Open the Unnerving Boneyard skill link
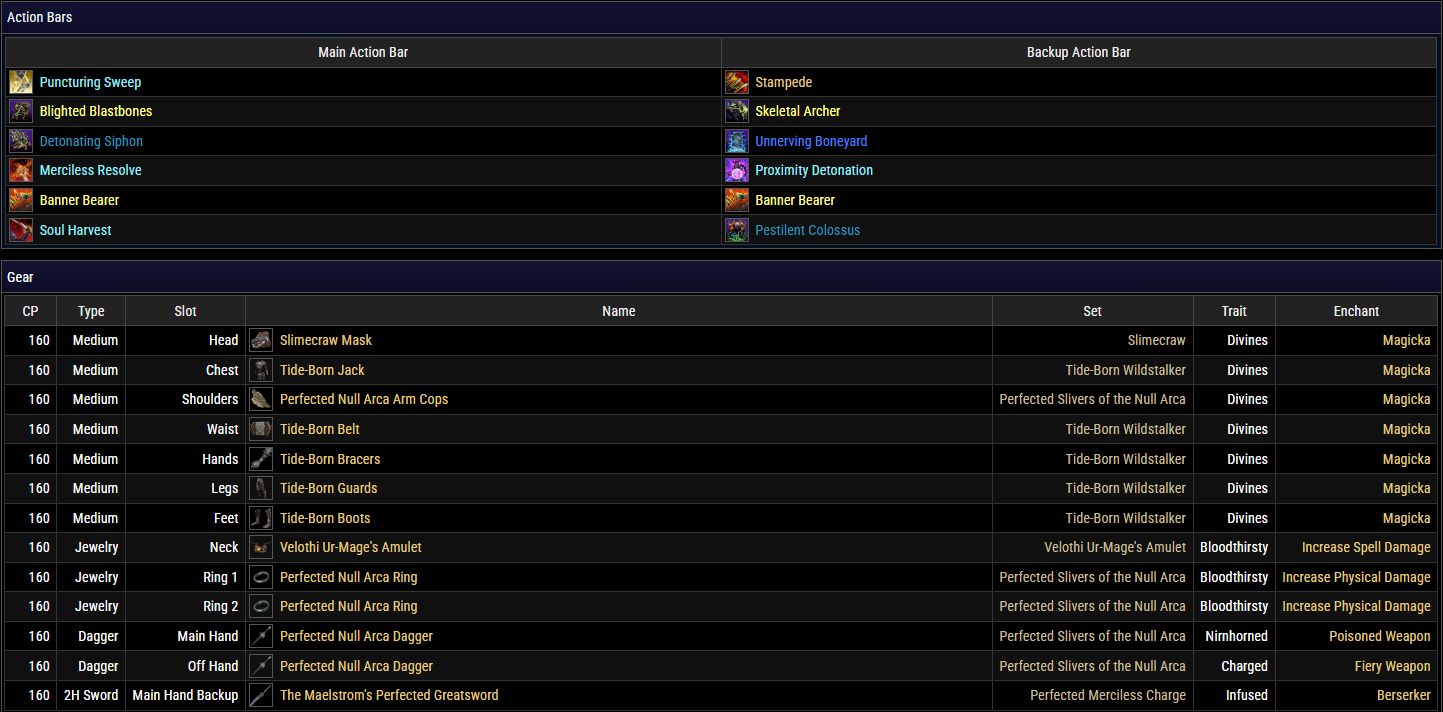This screenshot has width=1443, height=712. (811, 141)
